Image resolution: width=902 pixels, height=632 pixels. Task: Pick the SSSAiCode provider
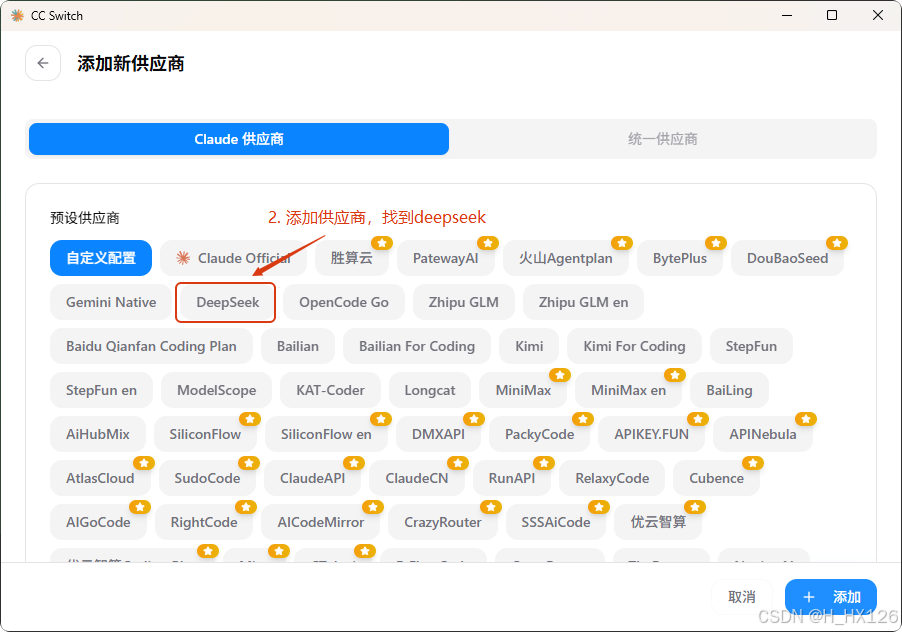pyautogui.click(x=556, y=522)
